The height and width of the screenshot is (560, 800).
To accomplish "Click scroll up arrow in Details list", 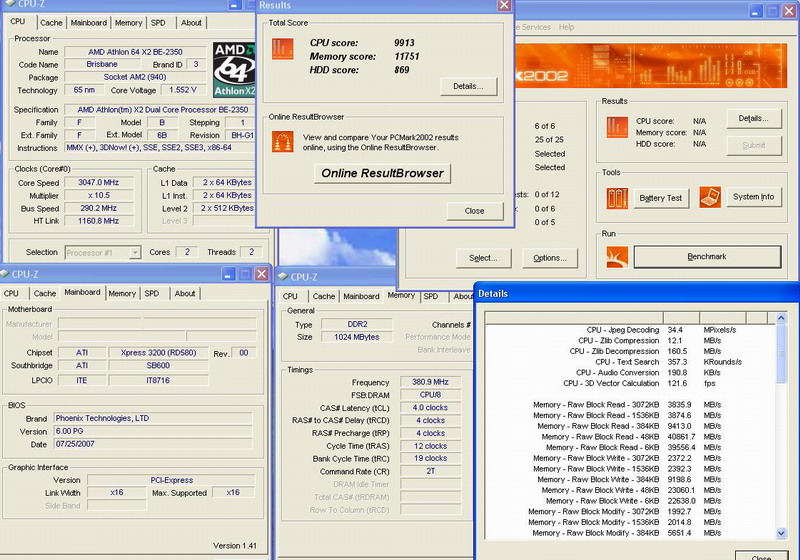I will 781,318.
